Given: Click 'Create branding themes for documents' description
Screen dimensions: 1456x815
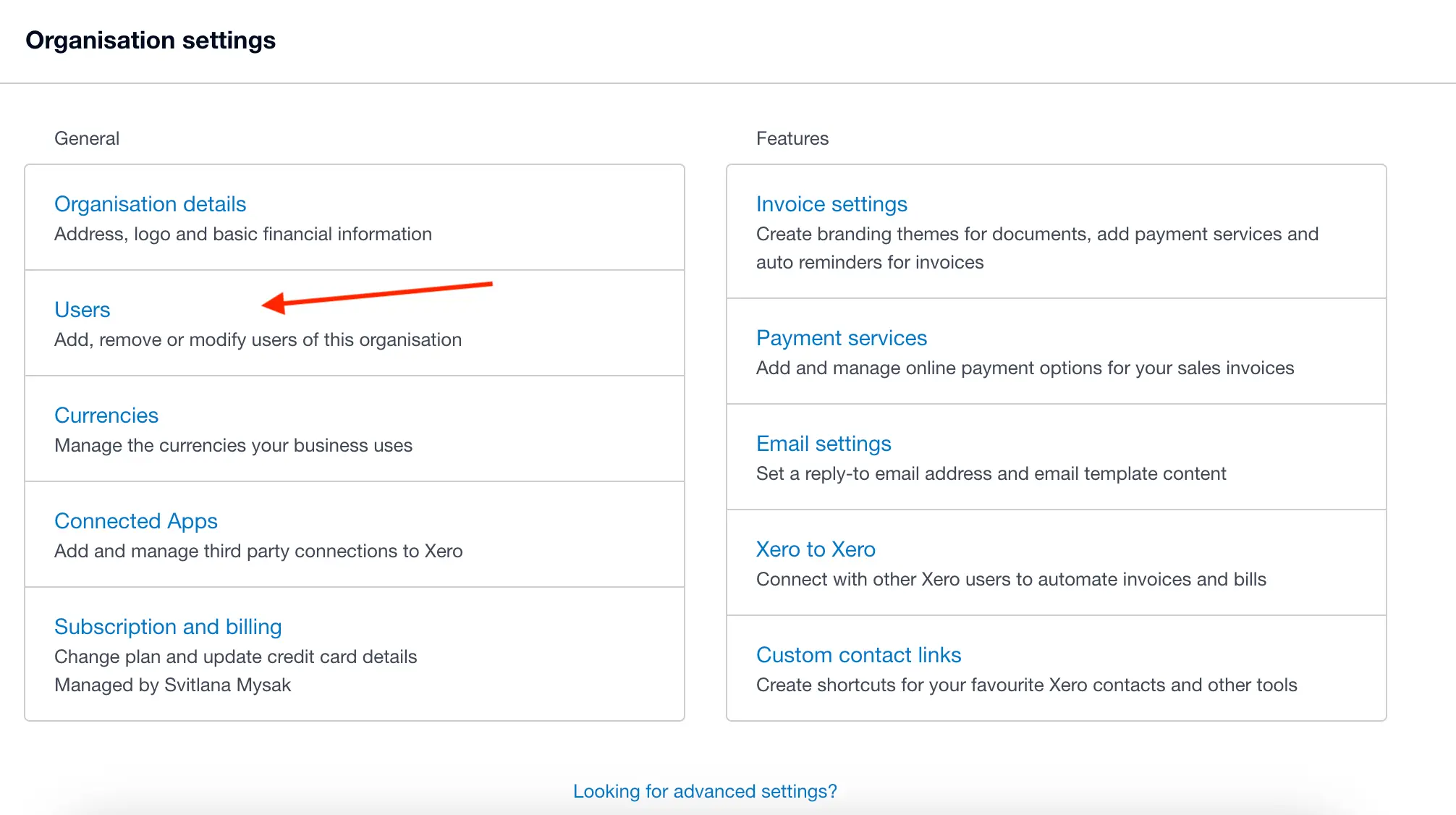Looking at the screenshot, I should point(1037,248).
